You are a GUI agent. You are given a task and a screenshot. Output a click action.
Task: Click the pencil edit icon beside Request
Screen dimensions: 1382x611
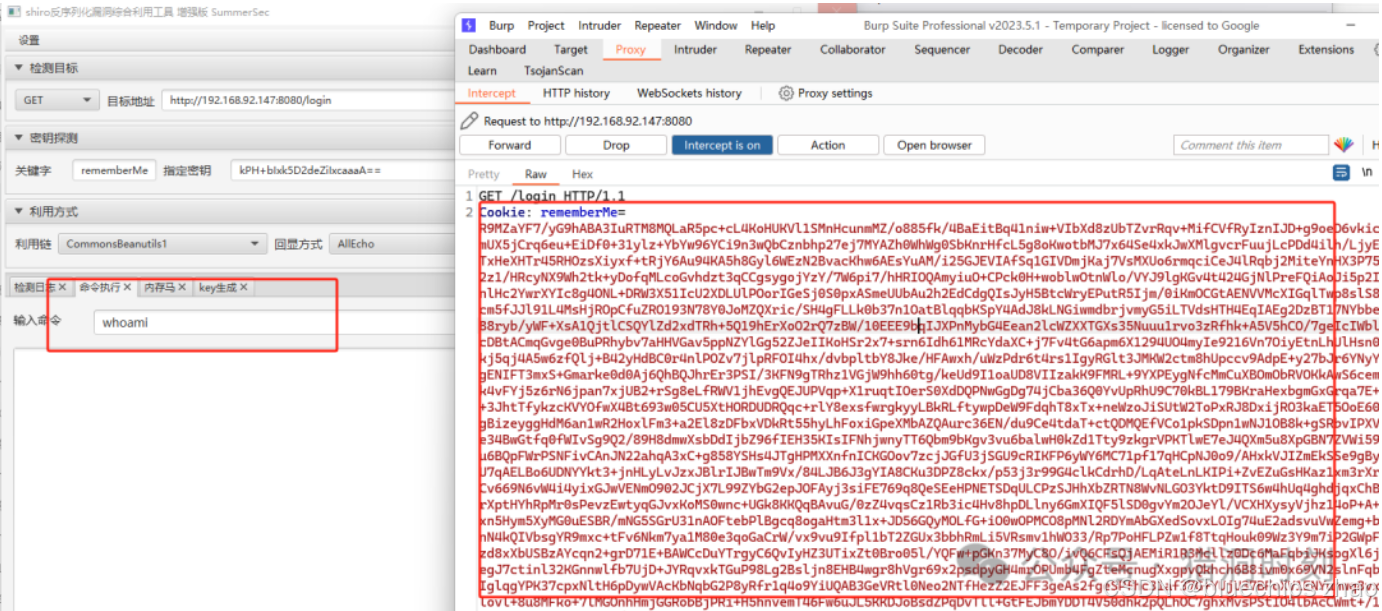469,121
